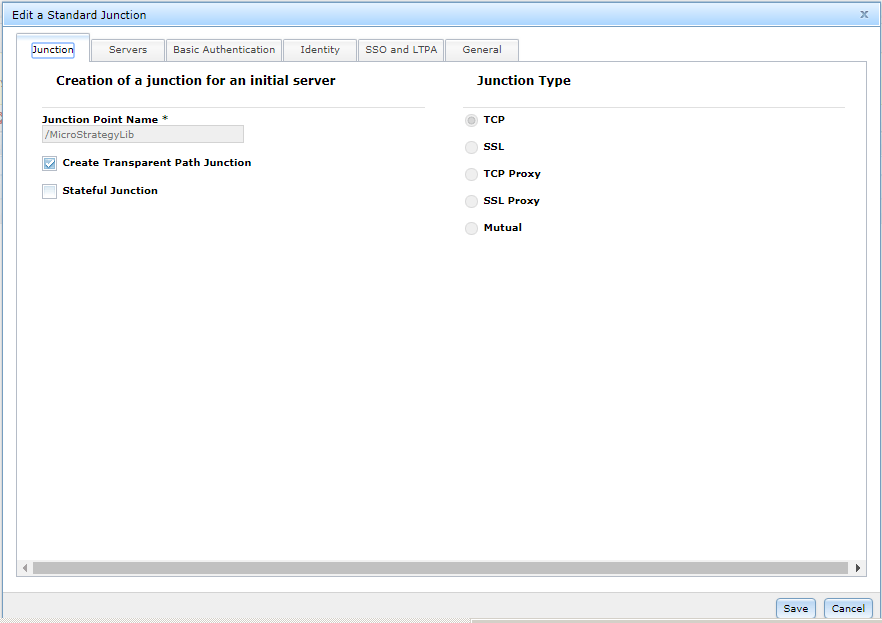Uncheck Create Transparent Path Junction
The width and height of the screenshot is (882, 623).
tap(50, 164)
